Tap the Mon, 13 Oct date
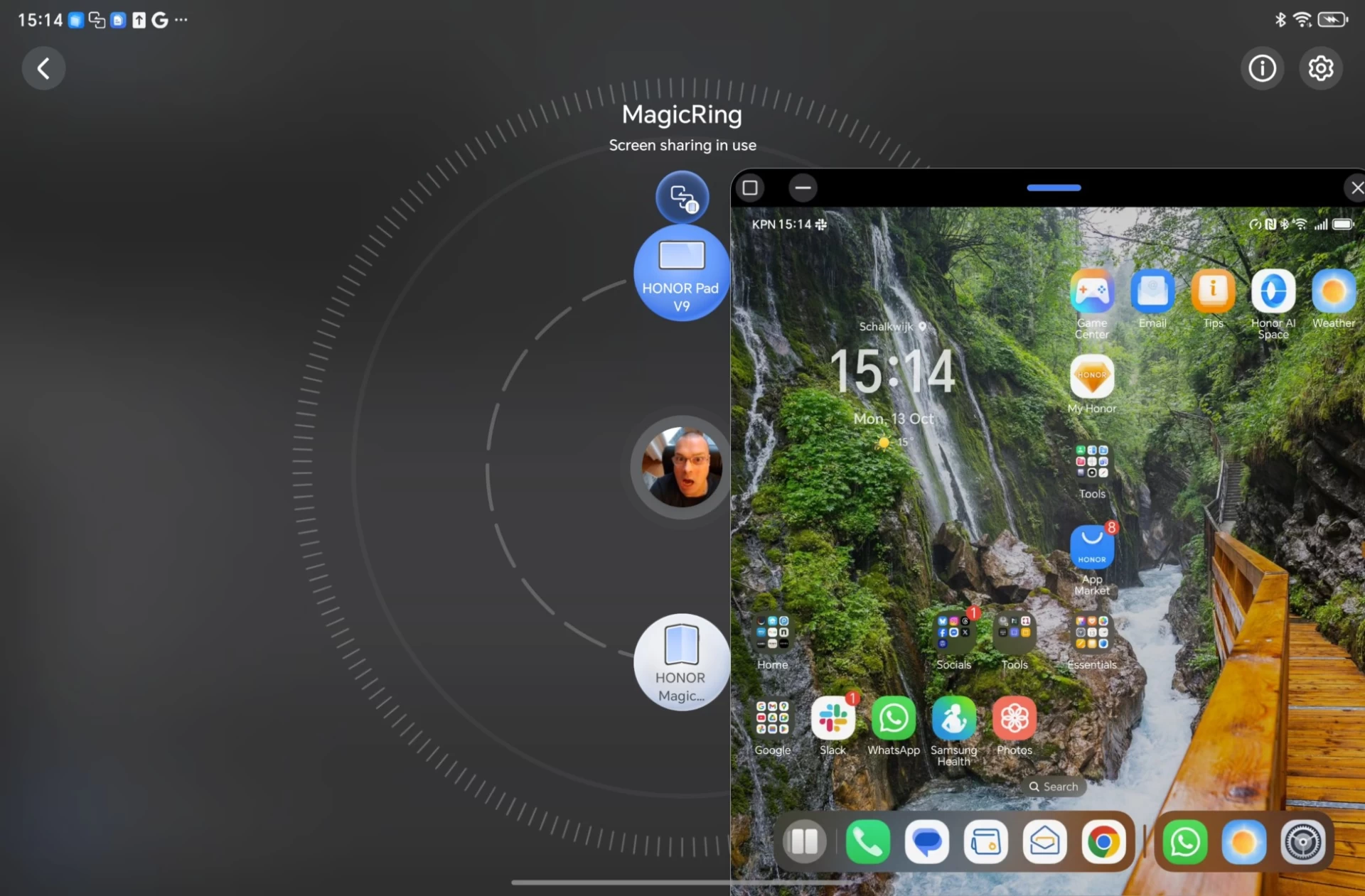This screenshot has height=896, width=1365. [x=894, y=419]
